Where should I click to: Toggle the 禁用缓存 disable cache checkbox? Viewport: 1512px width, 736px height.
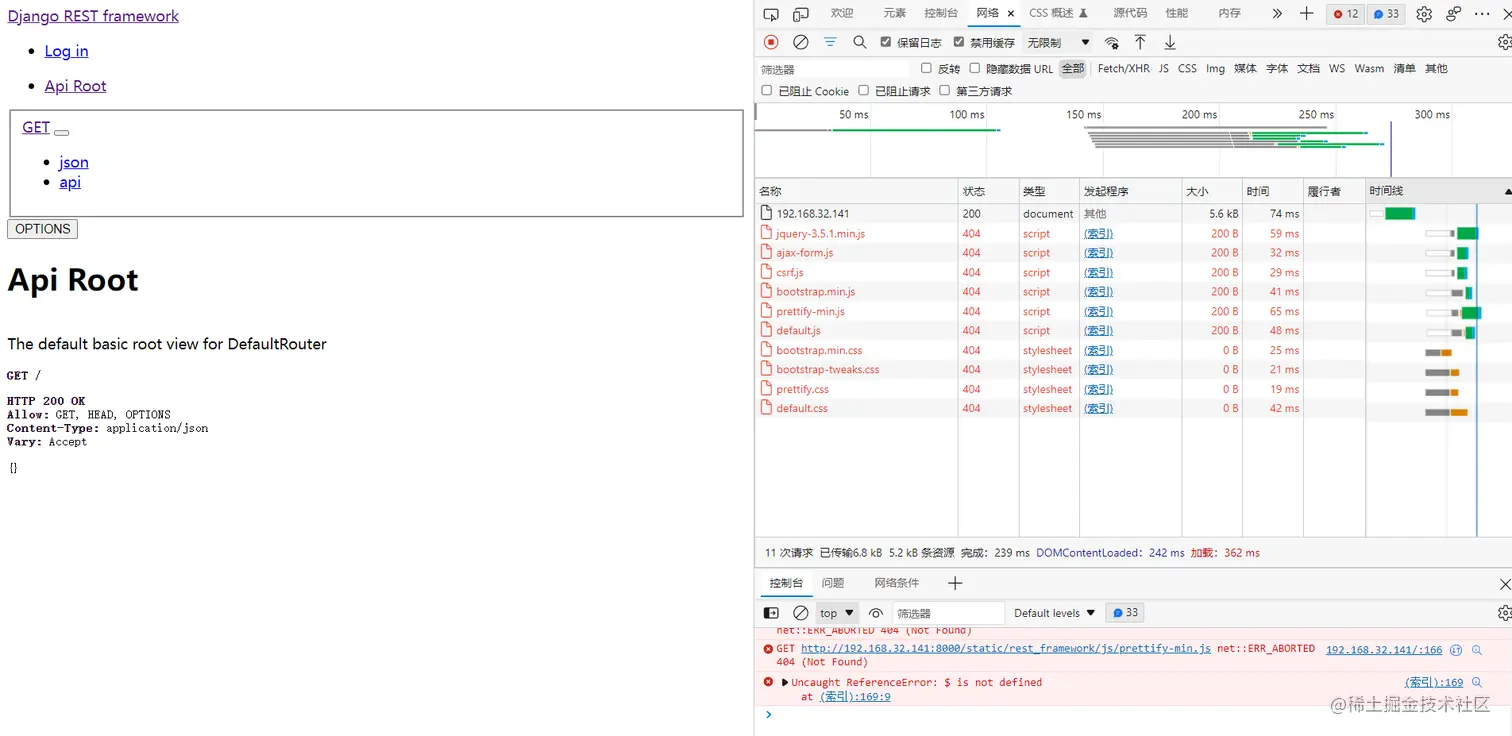[959, 42]
